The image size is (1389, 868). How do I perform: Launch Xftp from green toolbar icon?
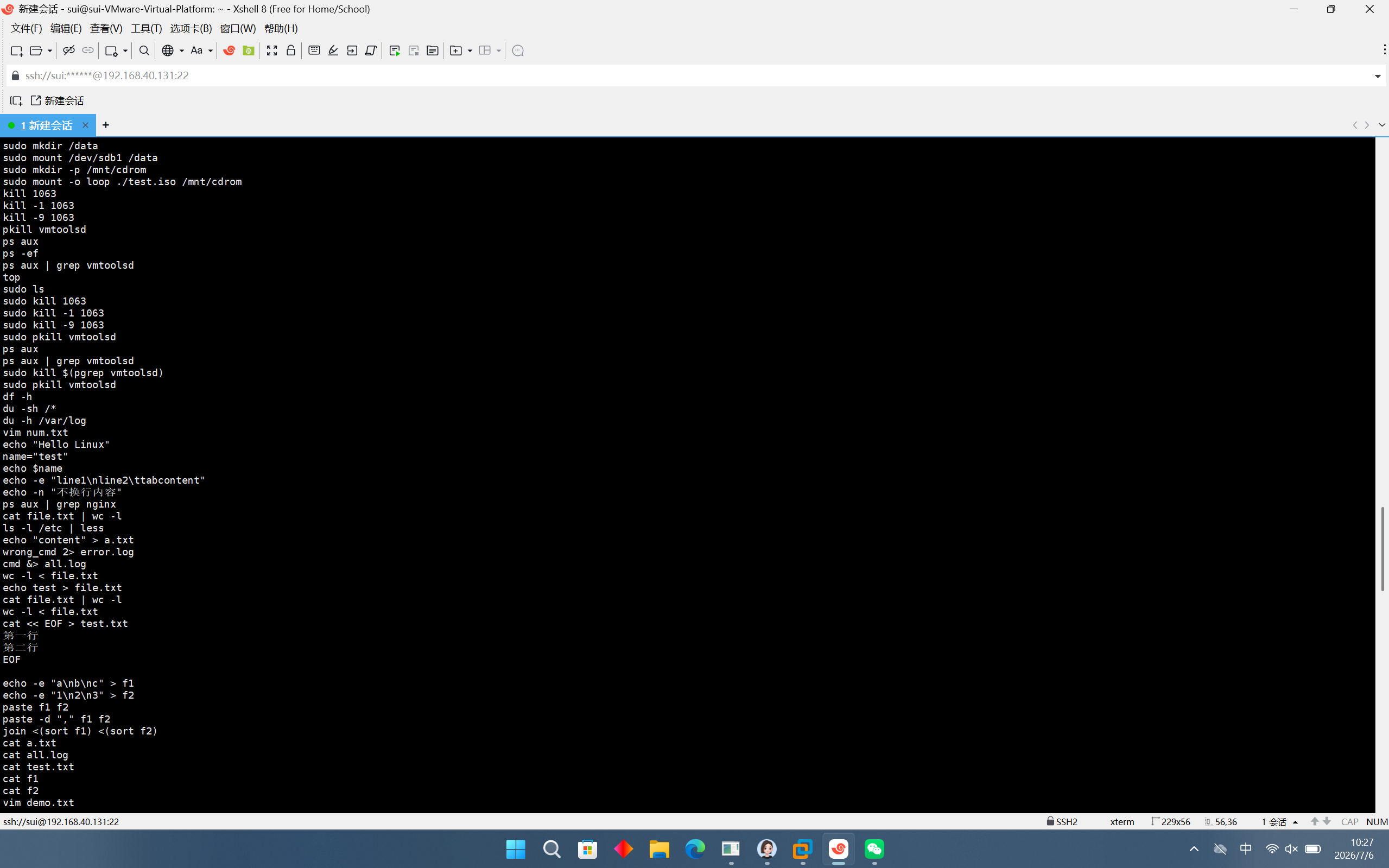click(x=249, y=50)
